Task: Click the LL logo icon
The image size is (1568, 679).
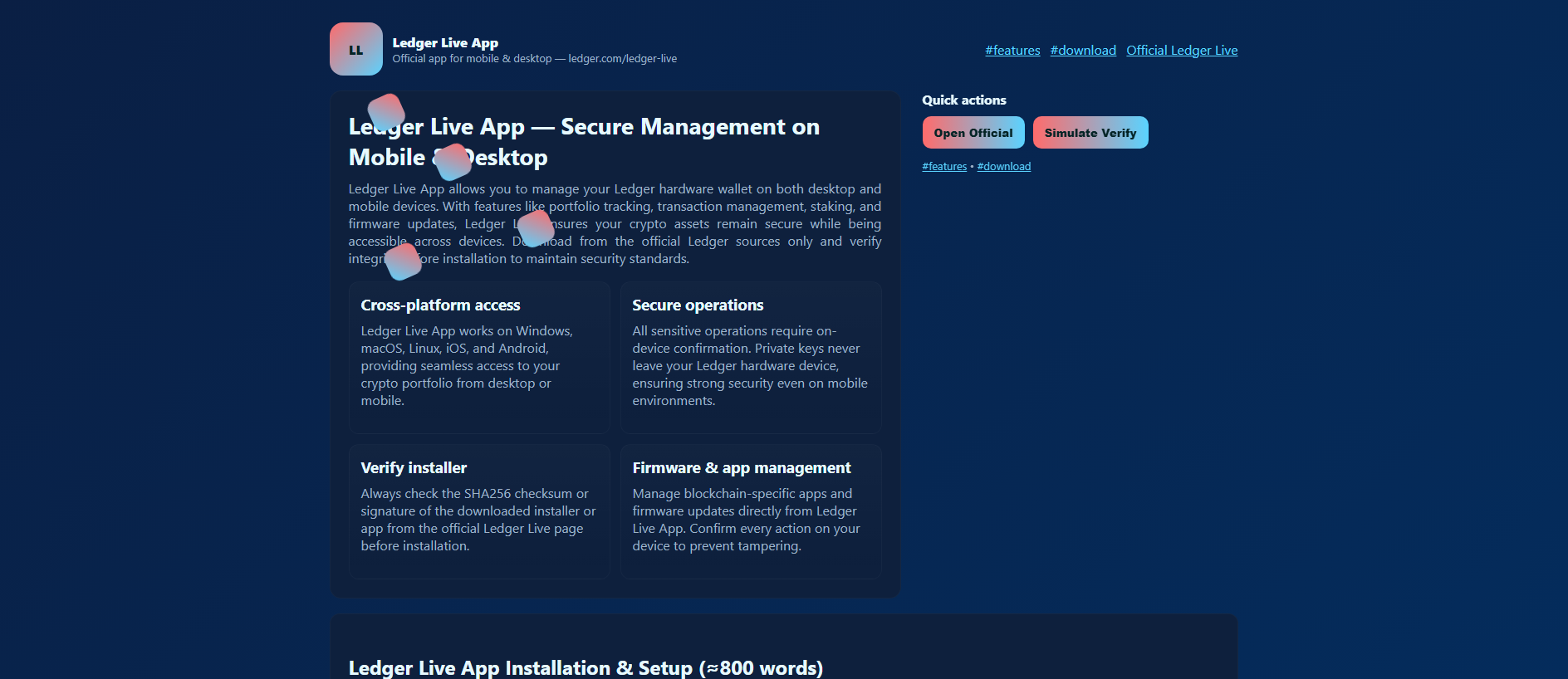Action: click(x=356, y=49)
